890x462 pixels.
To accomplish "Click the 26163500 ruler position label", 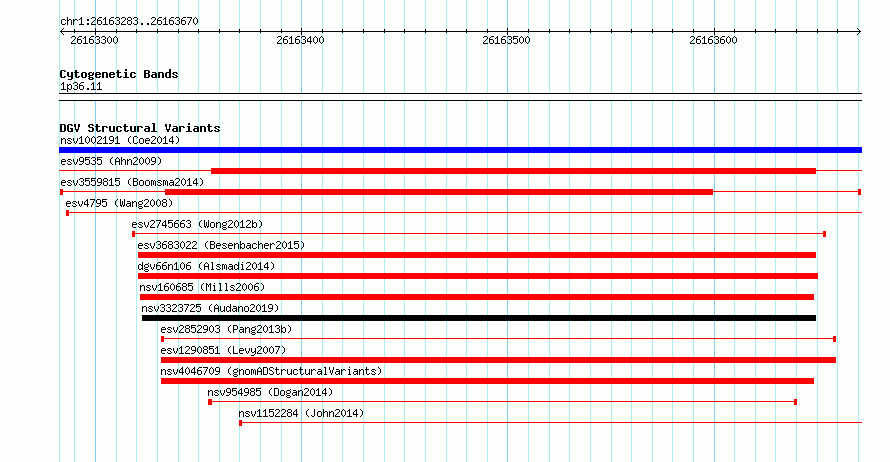I will coord(506,40).
